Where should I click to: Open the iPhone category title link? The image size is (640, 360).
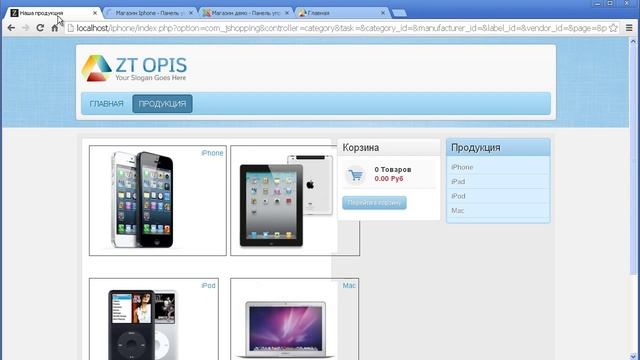tap(212, 153)
